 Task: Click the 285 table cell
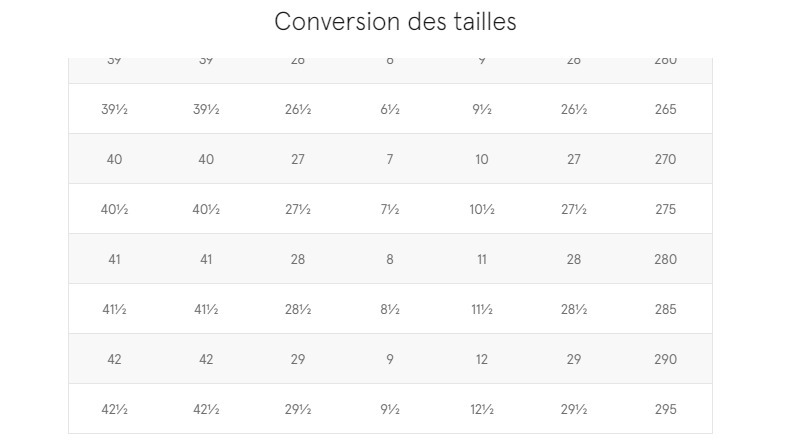[665, 309]
